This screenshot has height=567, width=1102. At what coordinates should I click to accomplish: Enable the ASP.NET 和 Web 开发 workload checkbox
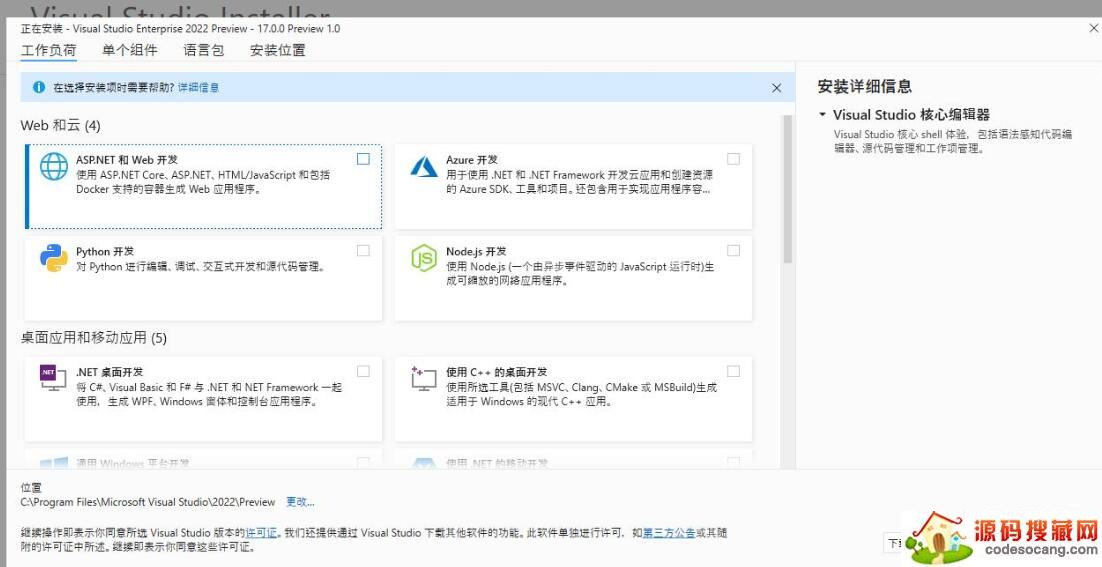pos(363,159)
